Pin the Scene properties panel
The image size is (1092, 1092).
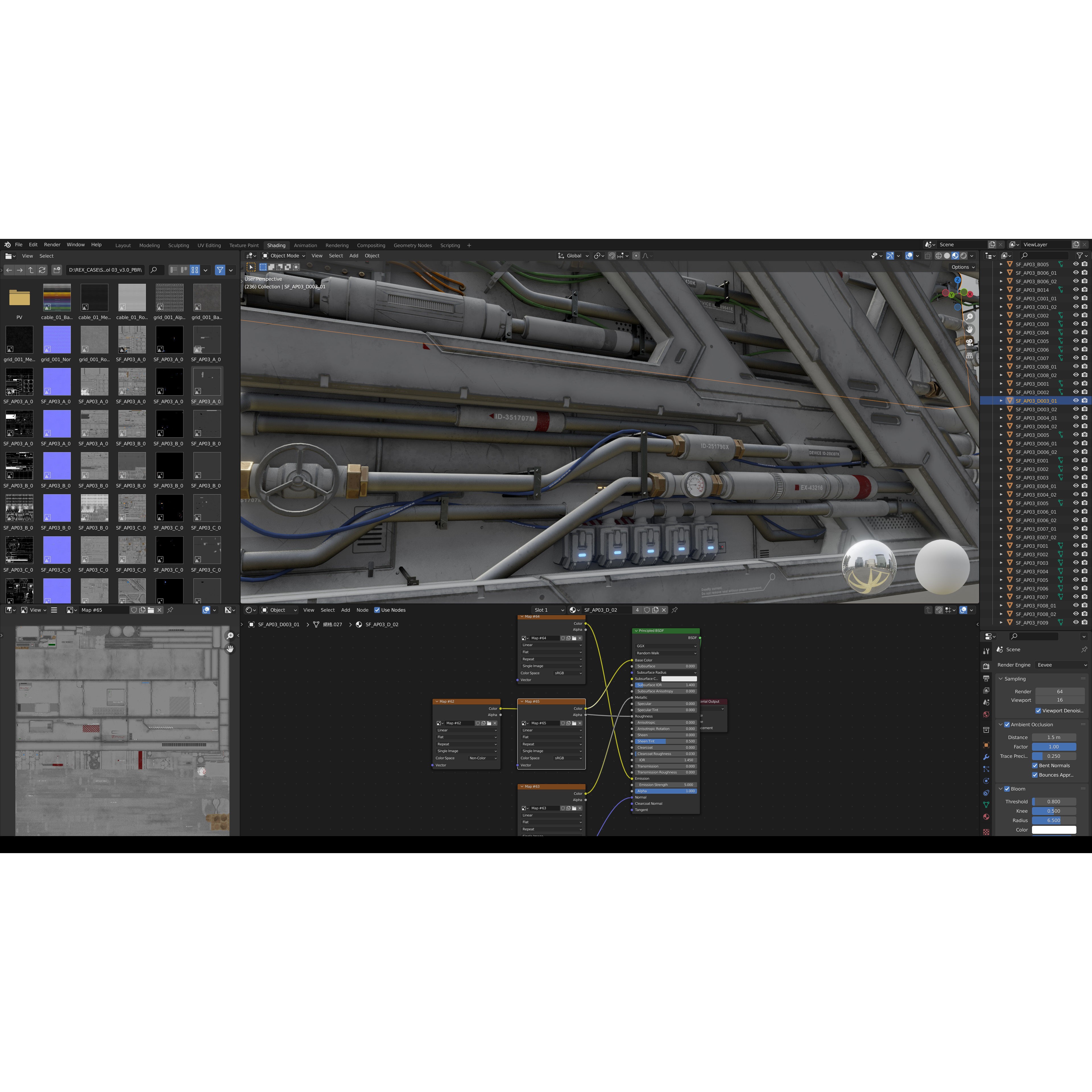[x=1083, y=650]
